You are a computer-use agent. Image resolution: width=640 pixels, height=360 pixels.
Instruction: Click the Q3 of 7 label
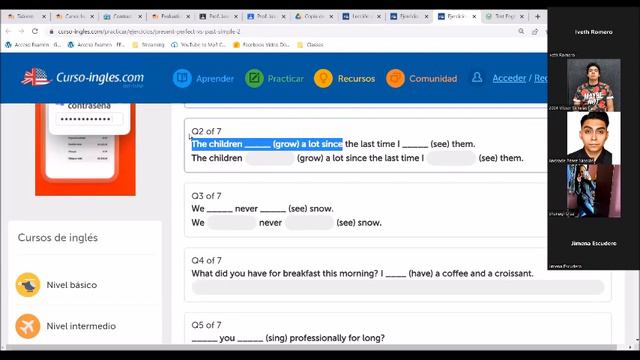pos(207,196)
